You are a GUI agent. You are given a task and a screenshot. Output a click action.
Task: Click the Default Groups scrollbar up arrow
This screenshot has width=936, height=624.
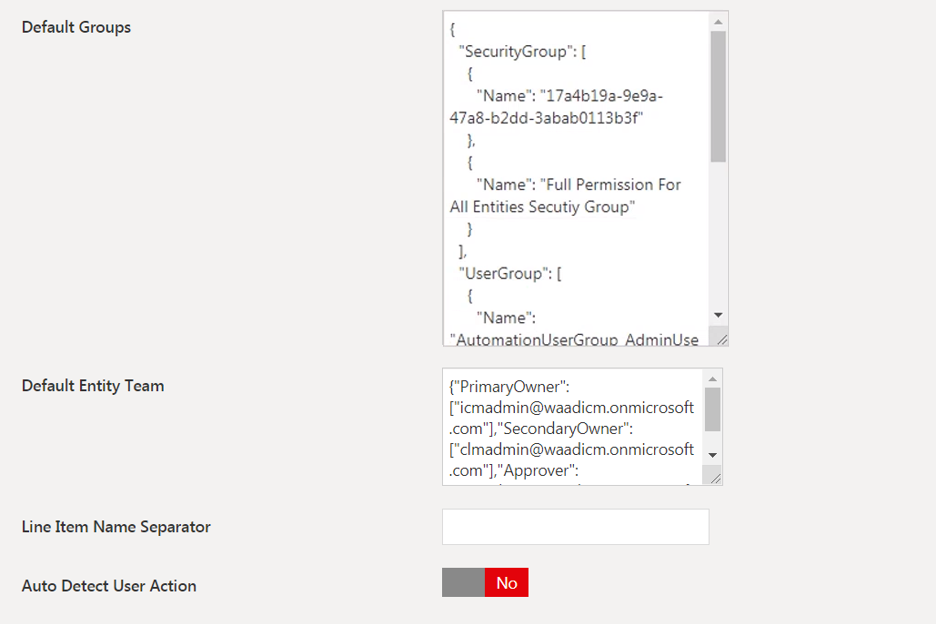click(x=718, y=20)
